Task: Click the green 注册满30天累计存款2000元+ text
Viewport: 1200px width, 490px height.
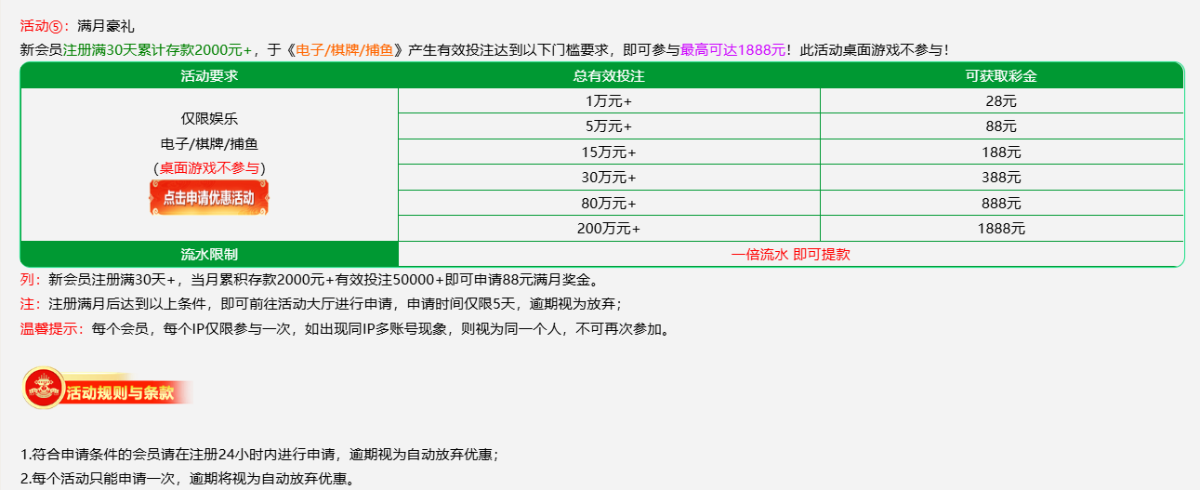Action: point(158,49)
